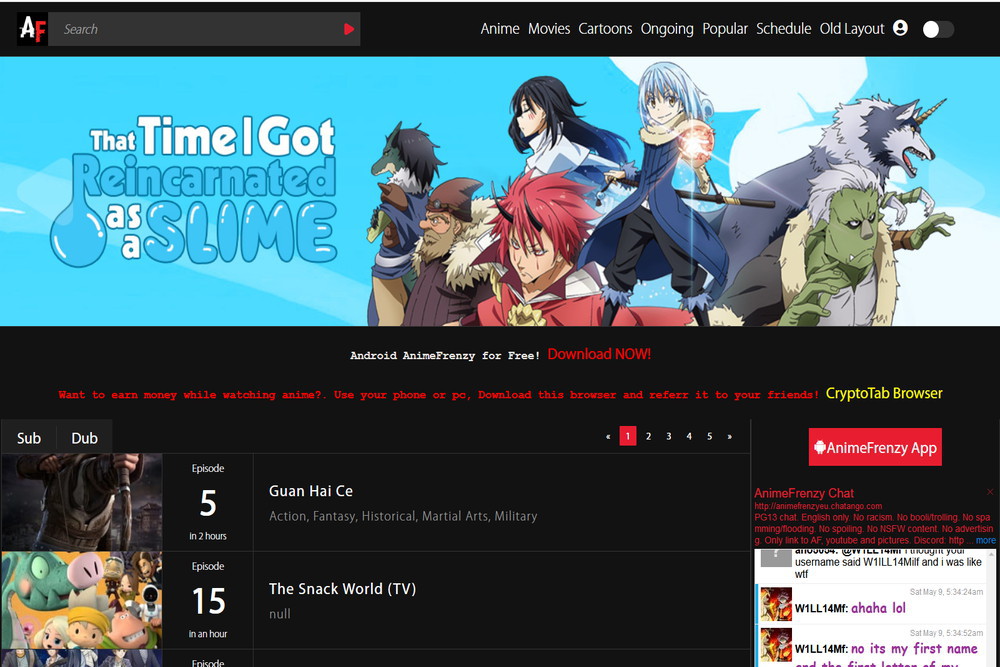Switch to the Dub tab
This screenshot has width=1000, height=667.
tap(84, 437)
